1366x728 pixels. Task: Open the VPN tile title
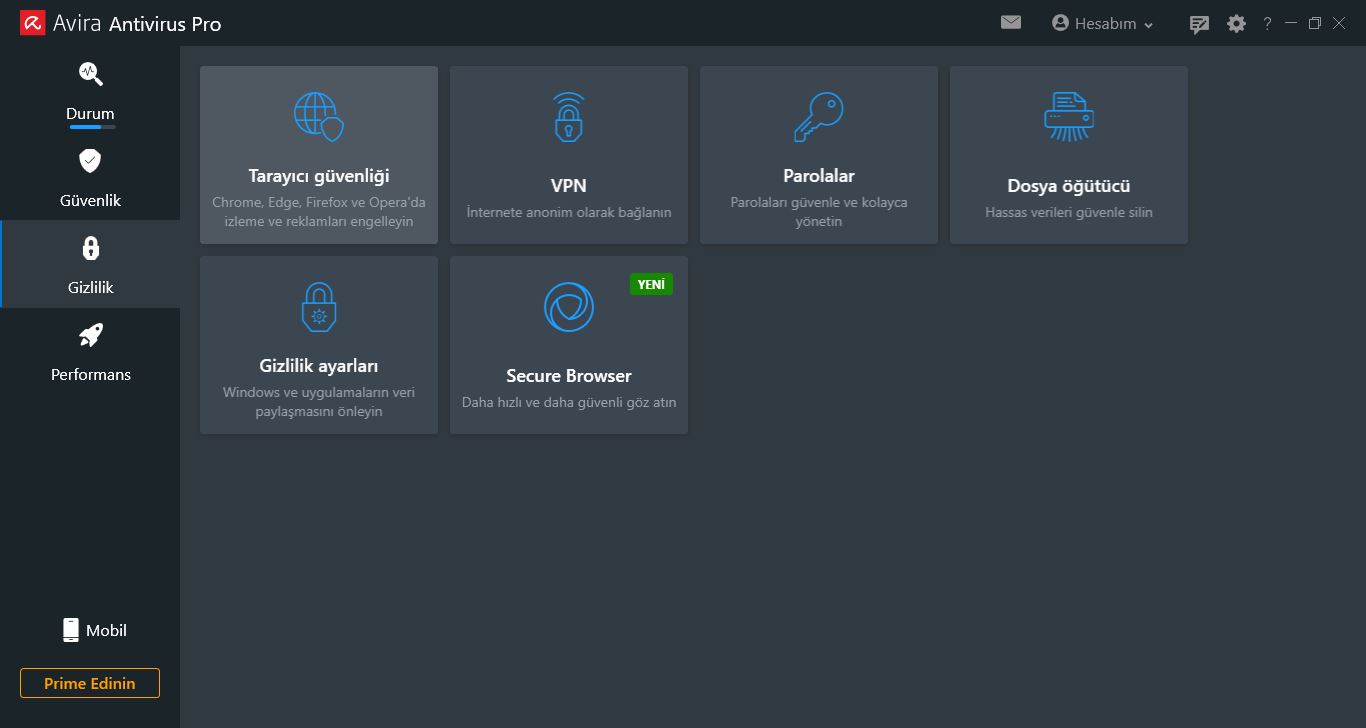pyautogui.click(x=569, y=186)
